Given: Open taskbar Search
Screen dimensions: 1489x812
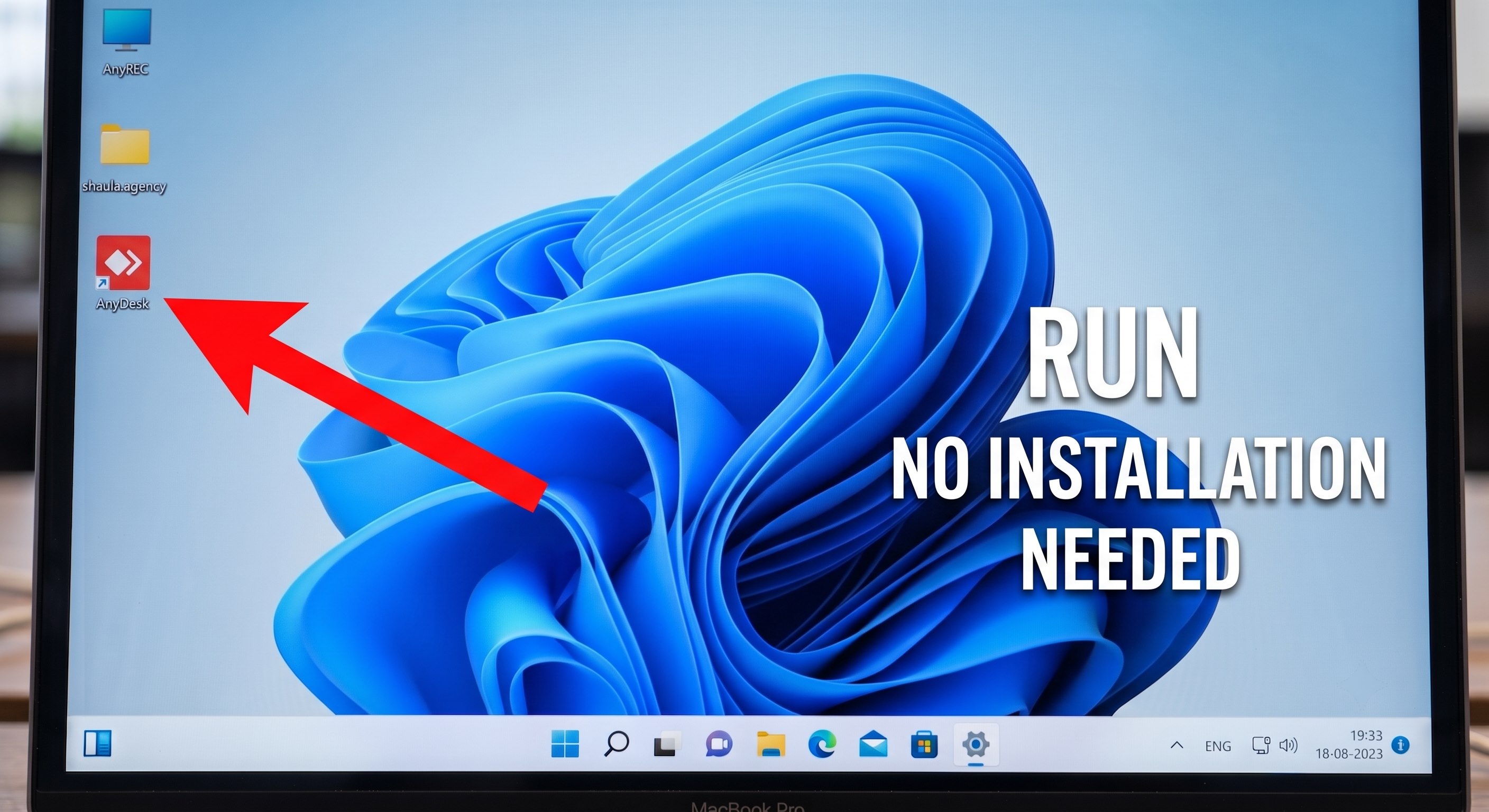Looking at the screenshot, I should click(616, 743).
